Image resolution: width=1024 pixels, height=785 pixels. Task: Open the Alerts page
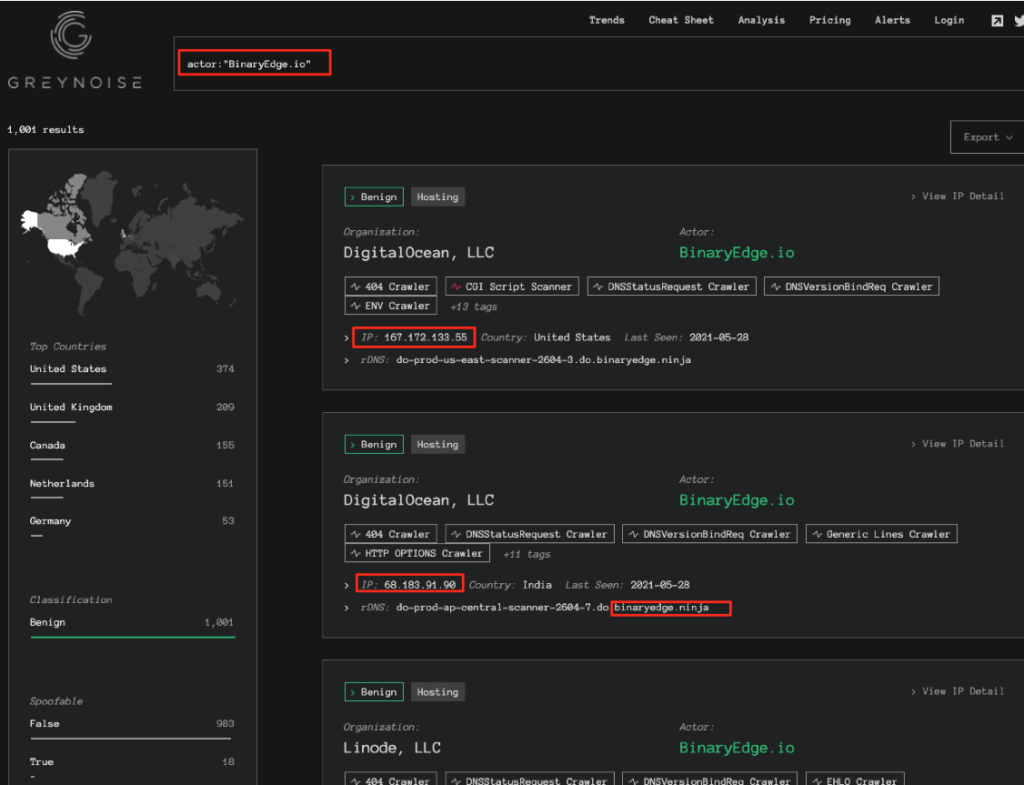[893, 20]
